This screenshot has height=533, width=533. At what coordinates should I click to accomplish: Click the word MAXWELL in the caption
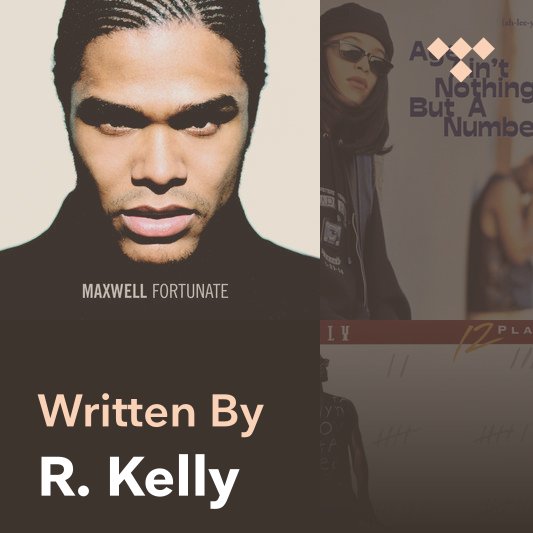pyautogui.click(x=114, y=291)
